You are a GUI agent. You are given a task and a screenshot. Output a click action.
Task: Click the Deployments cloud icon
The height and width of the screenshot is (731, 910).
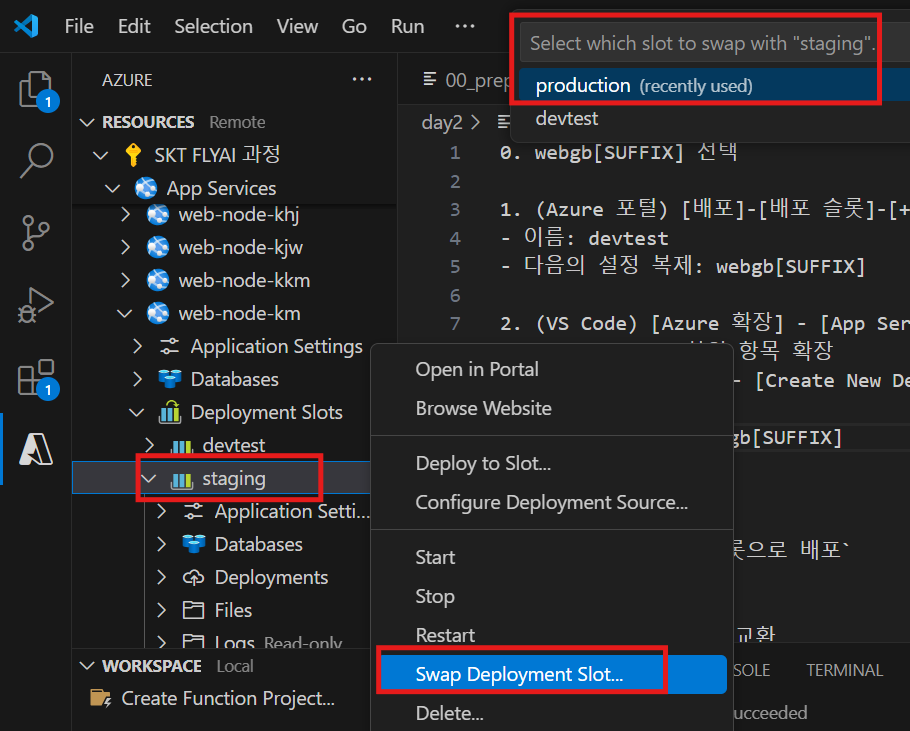[x=193, y=577]
